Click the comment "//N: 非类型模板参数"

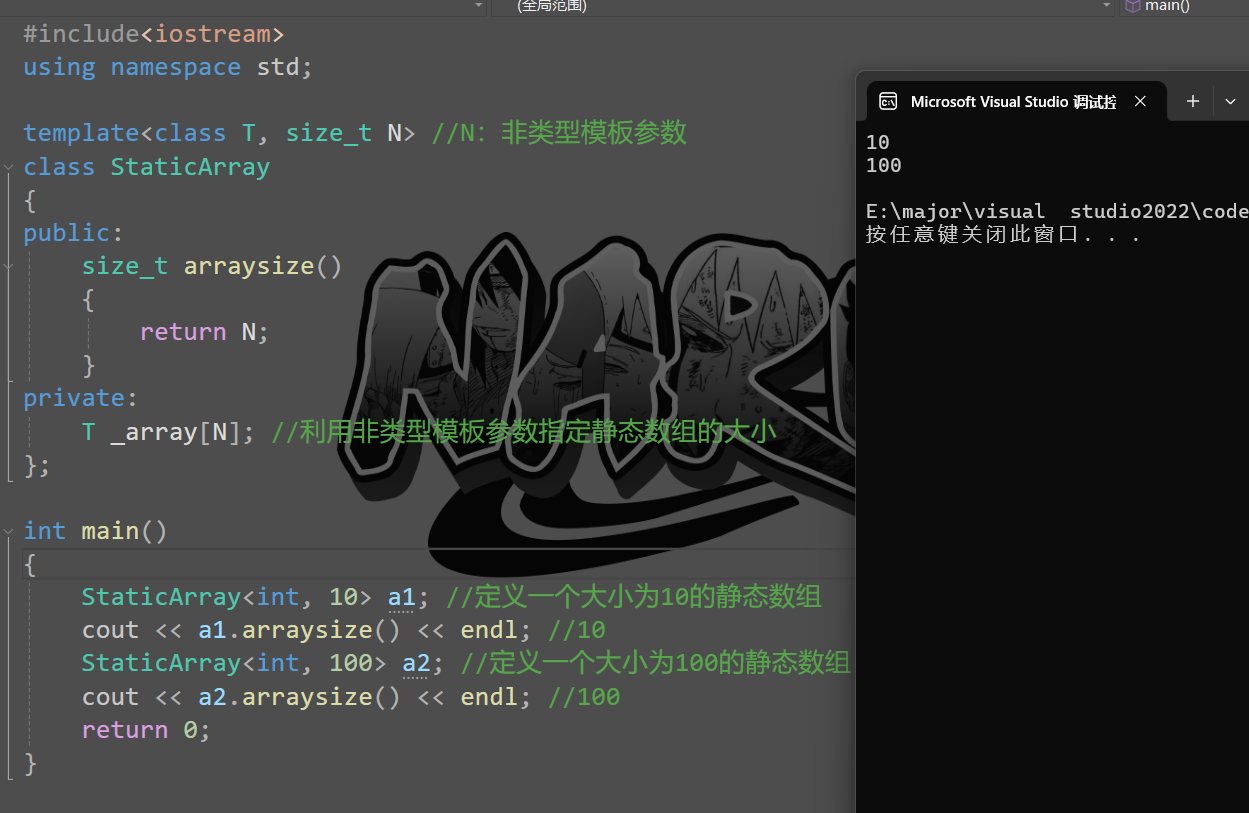click(x=559, y=133)
